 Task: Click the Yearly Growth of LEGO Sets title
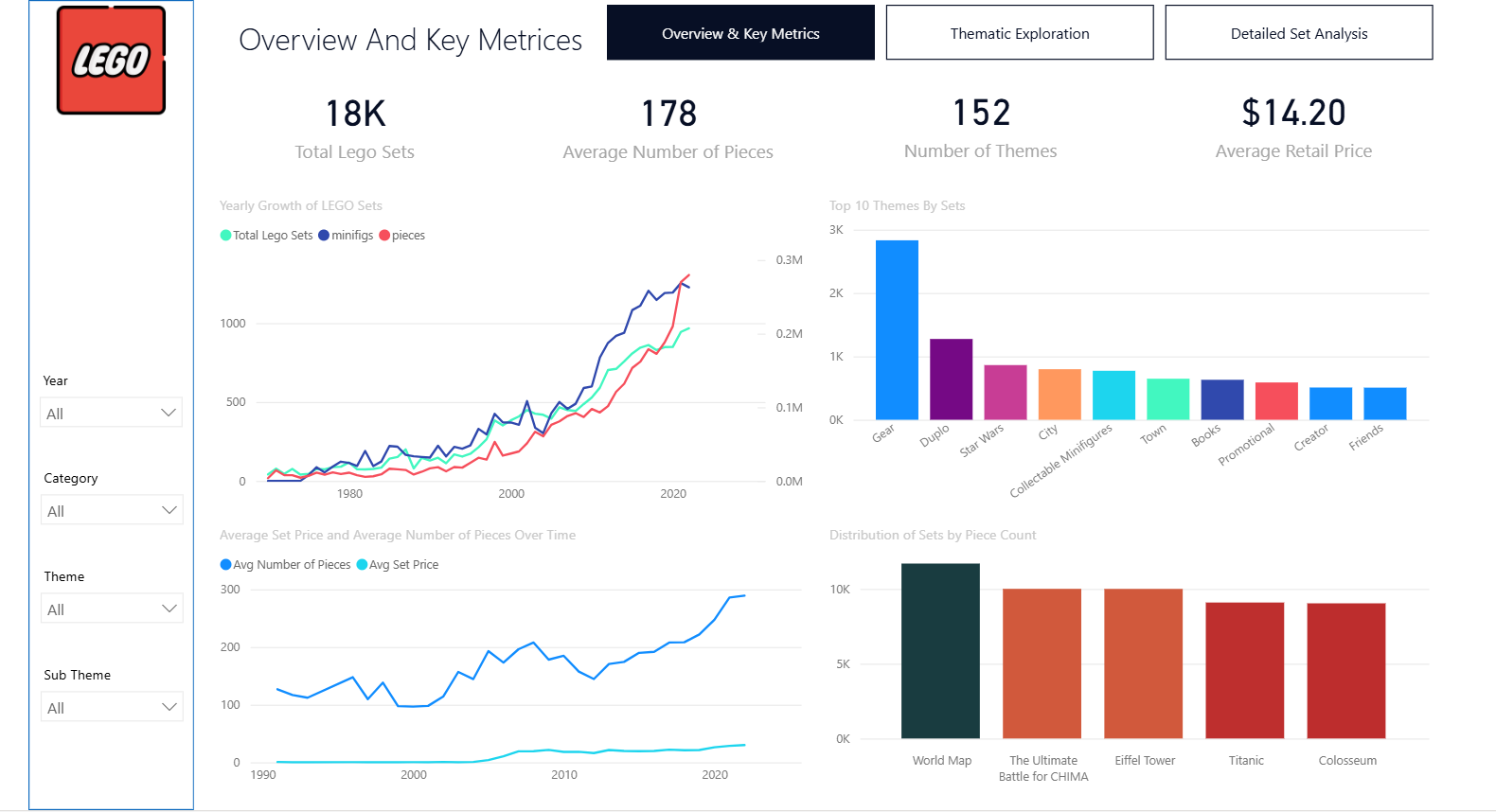(301, 205)
